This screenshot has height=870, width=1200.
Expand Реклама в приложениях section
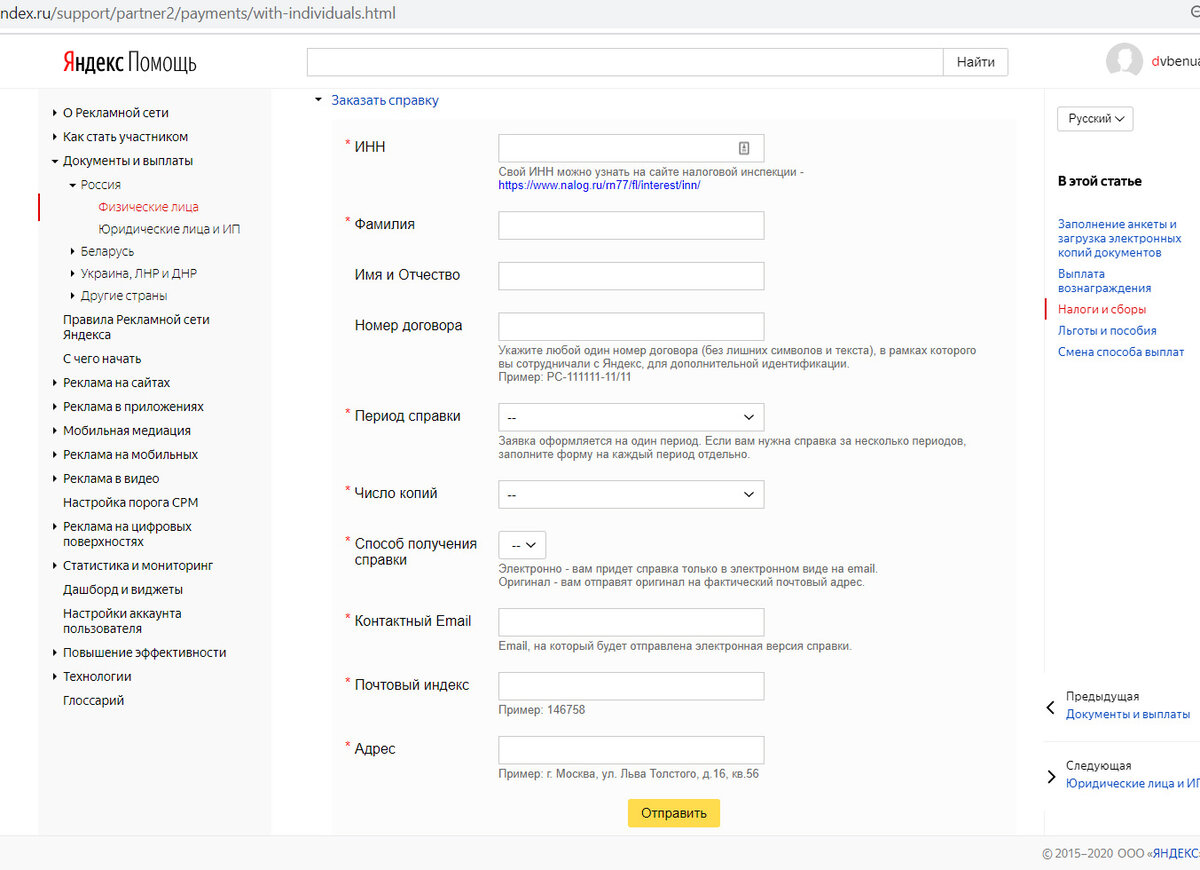click(x=55, y=407)
